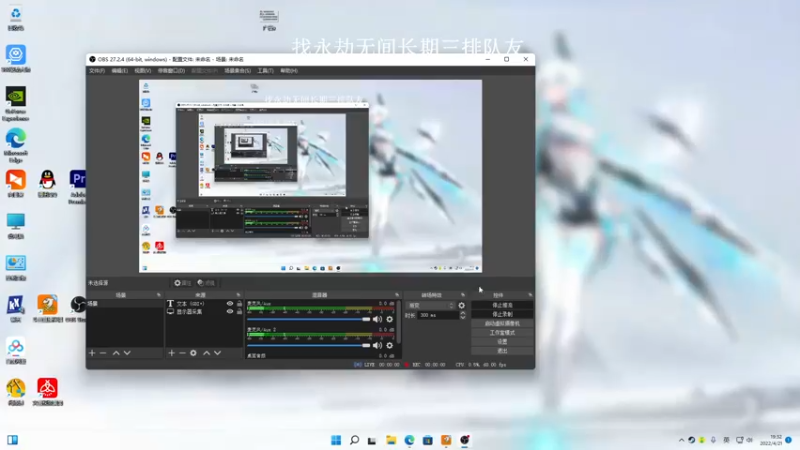Remove the selected source with minus icon
Screen dimensions: 800x450
(x=182, y=353)
